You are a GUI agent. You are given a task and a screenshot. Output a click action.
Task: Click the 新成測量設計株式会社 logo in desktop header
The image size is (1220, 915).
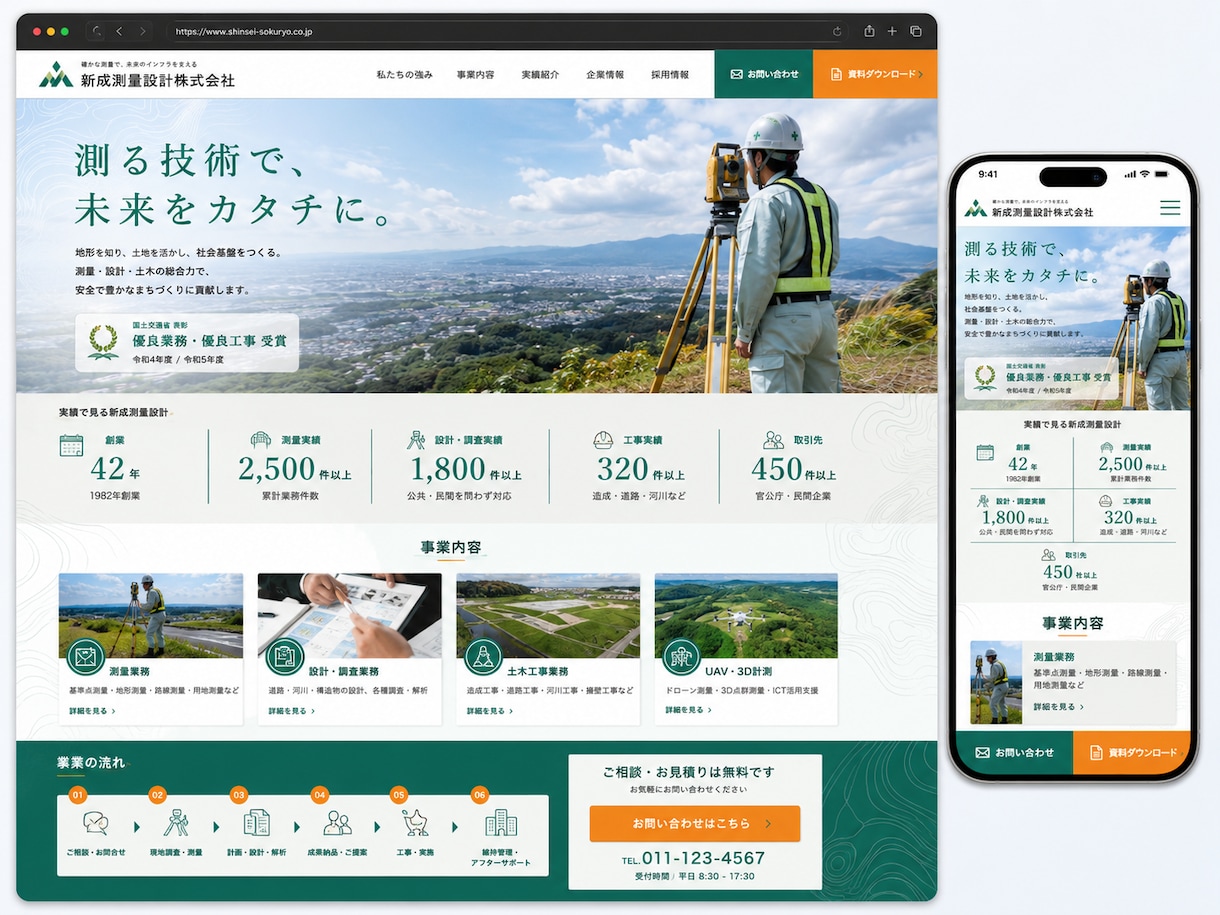pos(137,75)
